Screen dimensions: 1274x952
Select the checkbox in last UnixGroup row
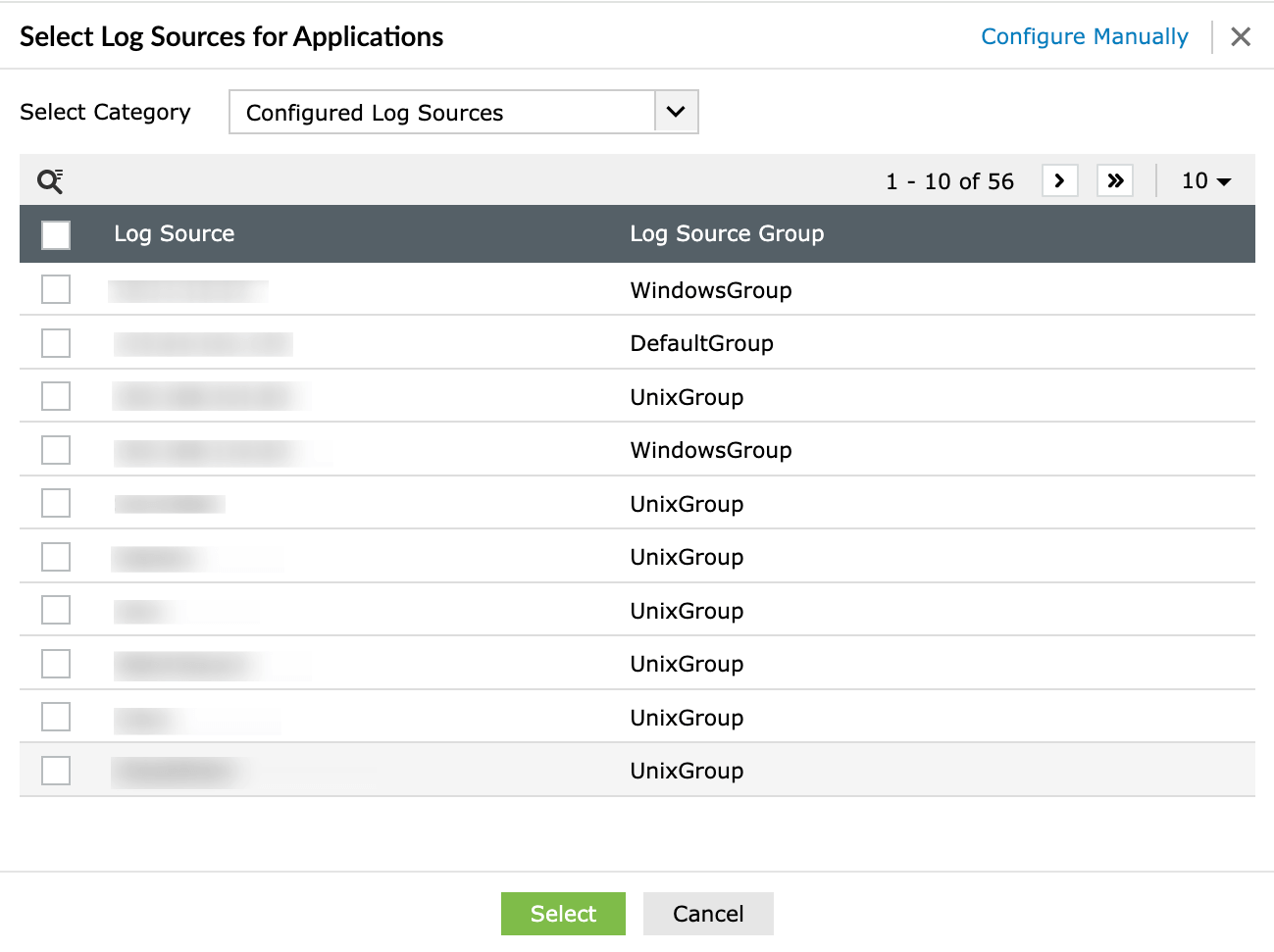click(56, 771)
